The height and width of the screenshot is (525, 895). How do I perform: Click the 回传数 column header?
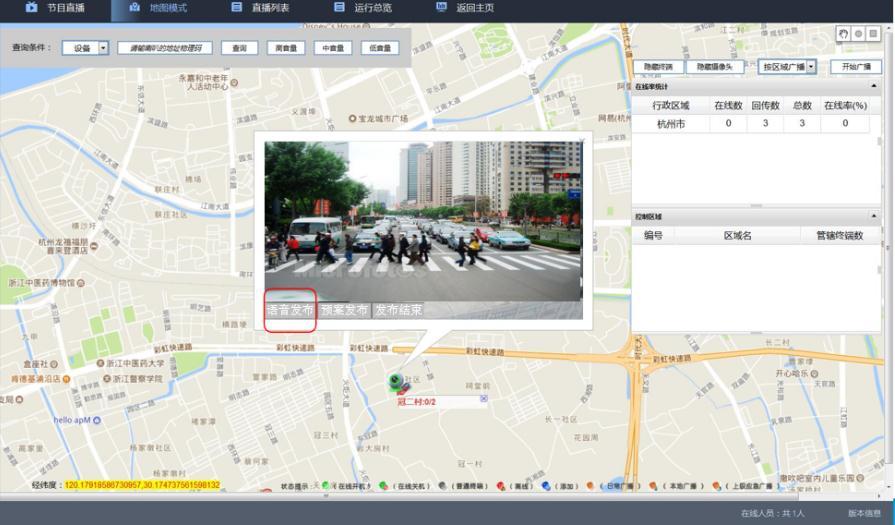click(x=765, y=106)
